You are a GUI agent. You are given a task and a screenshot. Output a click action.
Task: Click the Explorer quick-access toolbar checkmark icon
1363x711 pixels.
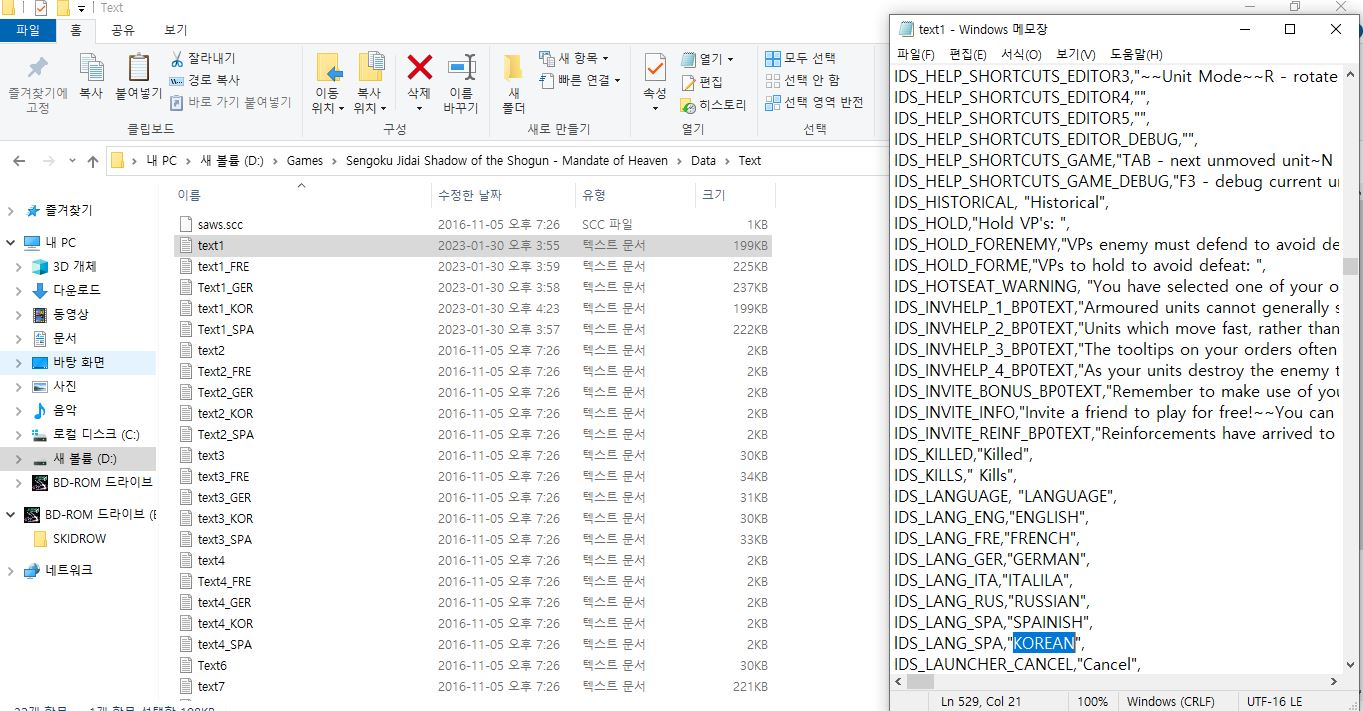click(x=40, y=8)
